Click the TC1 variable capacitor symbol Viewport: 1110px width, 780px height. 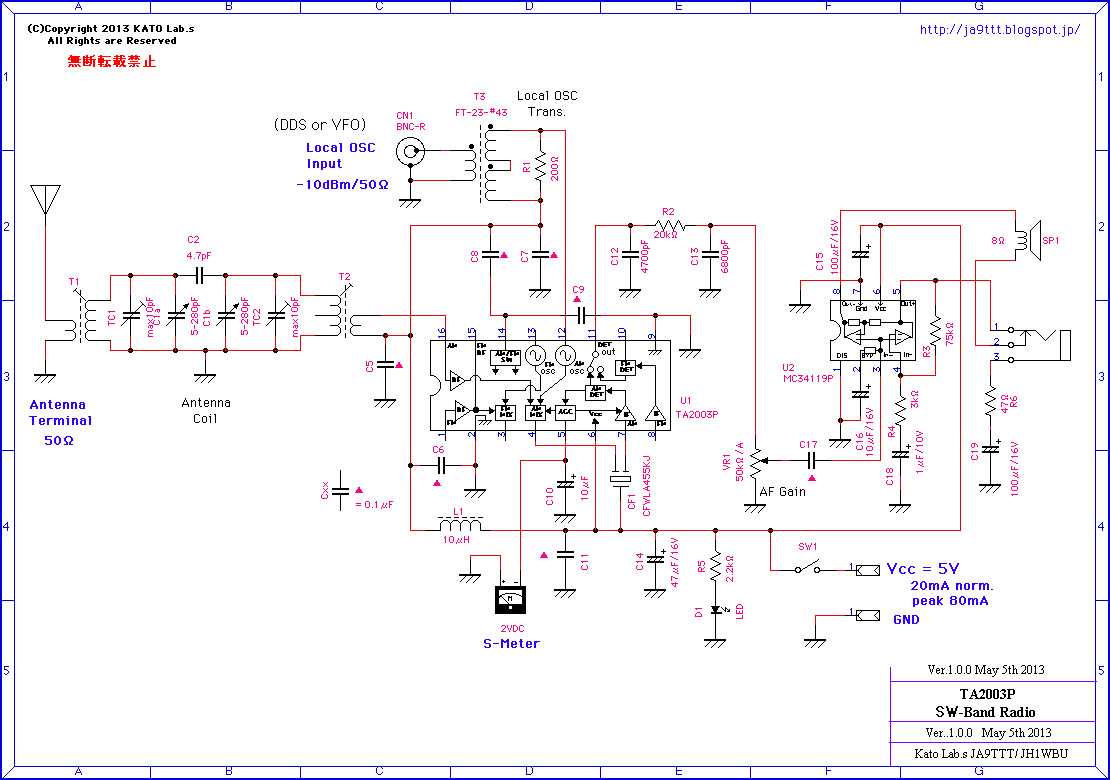[128, 315]
